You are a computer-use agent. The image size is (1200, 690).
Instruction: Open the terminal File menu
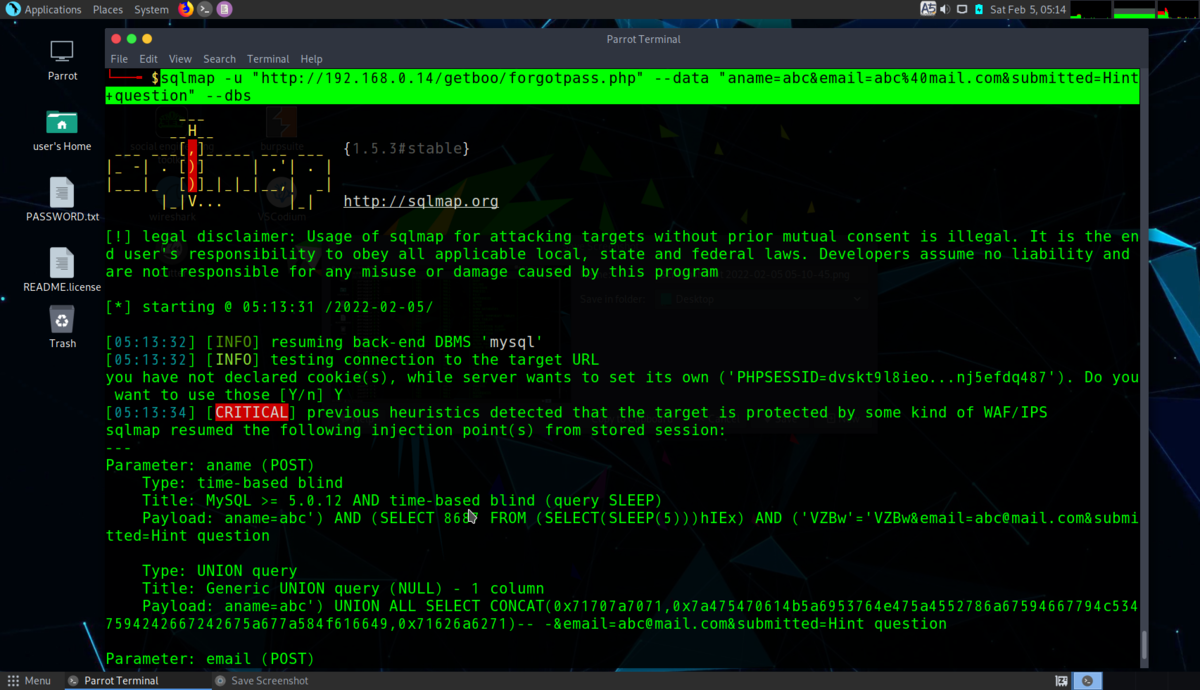(119, 59)
